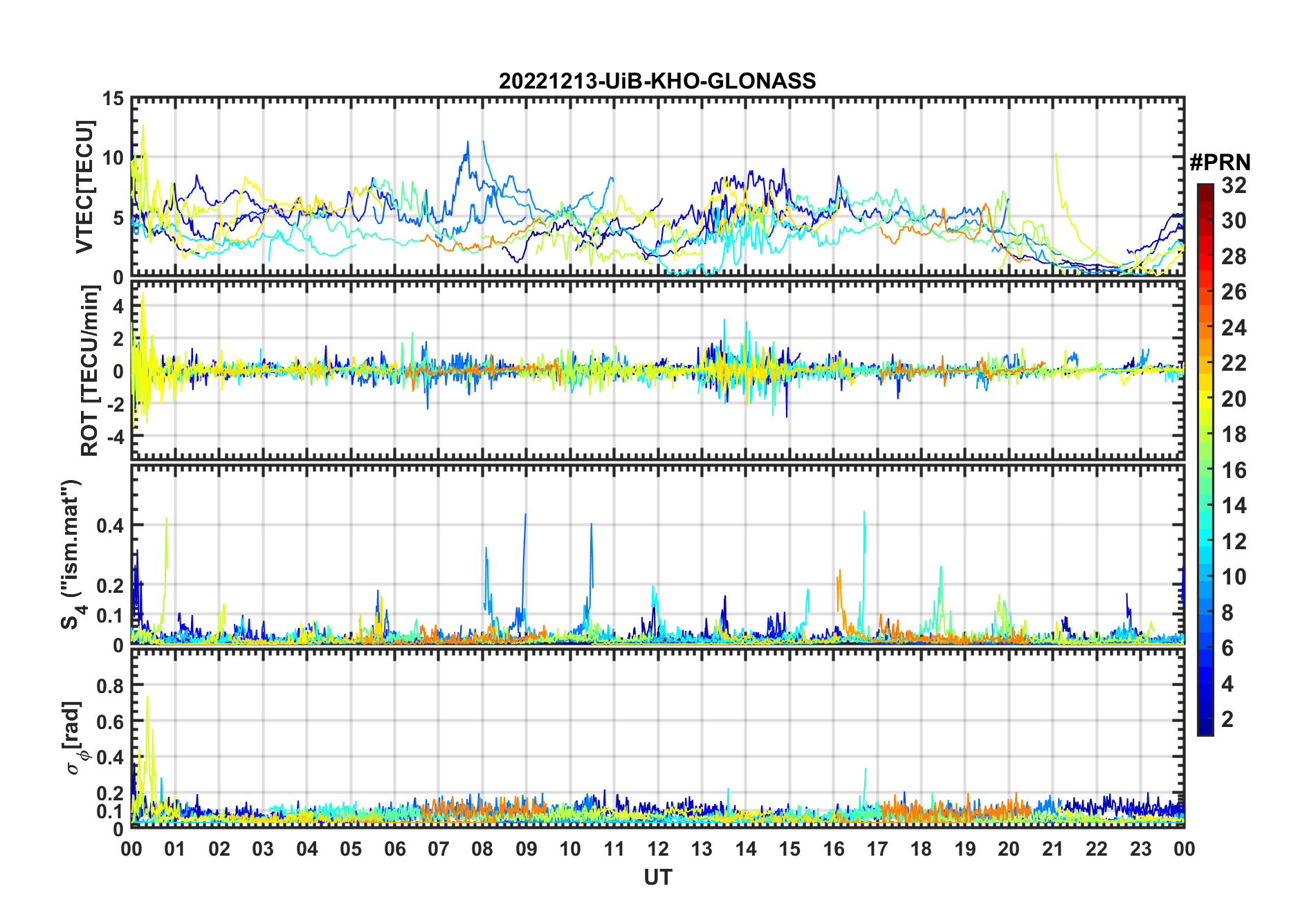Click the "ROT [TECU/min]" y-axis label
The width and height of the screenshot is (1316, 920).
point(89,370)
